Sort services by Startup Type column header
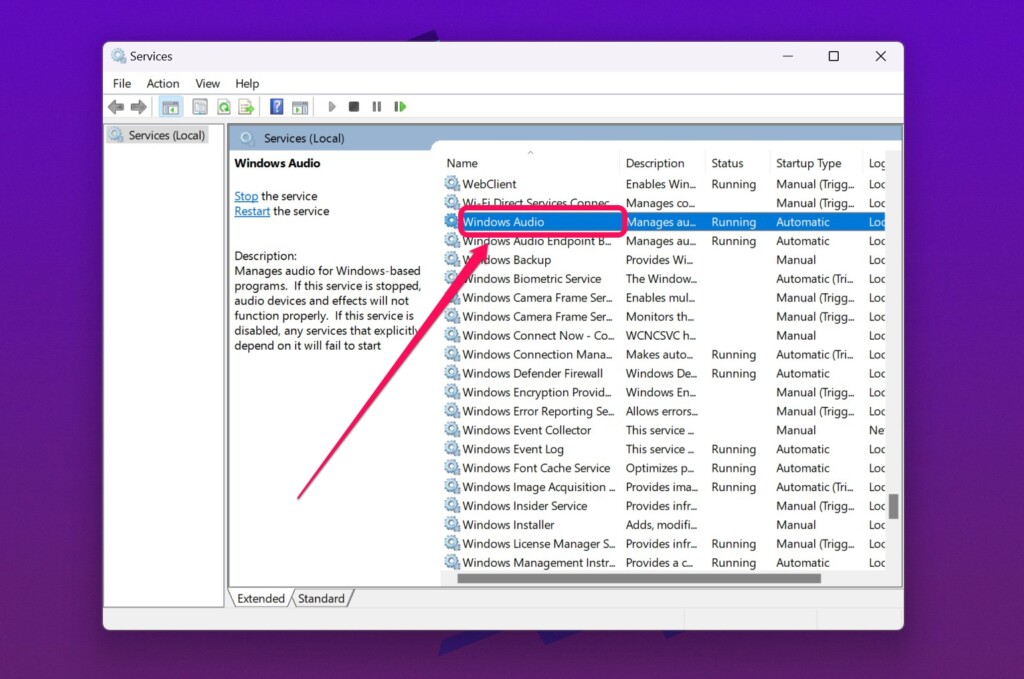1024x679 pixels. [808, 163]
